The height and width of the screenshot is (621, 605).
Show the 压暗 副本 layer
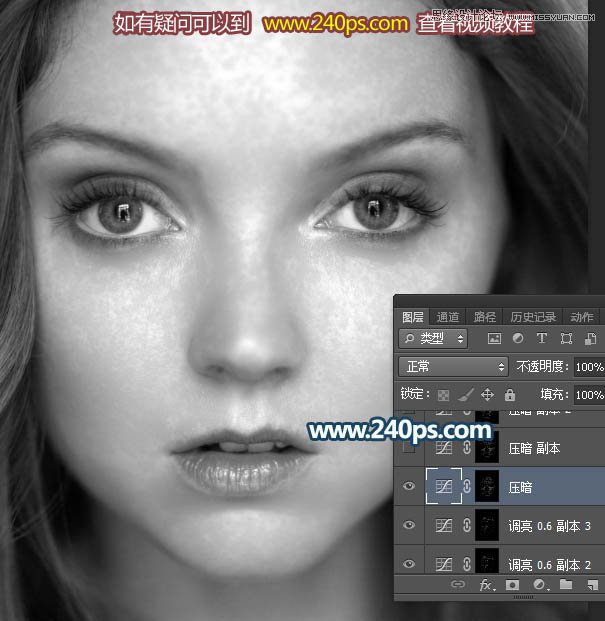point(409,448)
